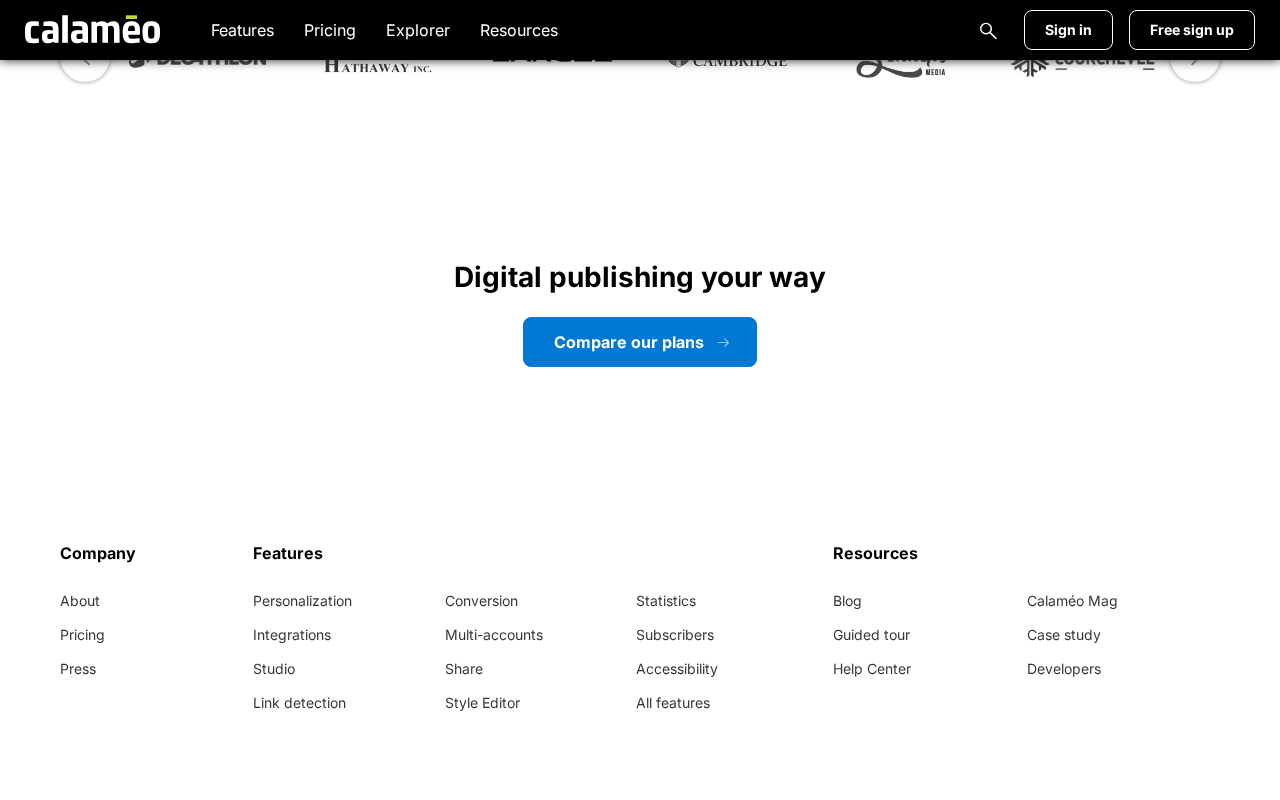
Task: Open the Resources menu in the top bar
Action: 519,30
